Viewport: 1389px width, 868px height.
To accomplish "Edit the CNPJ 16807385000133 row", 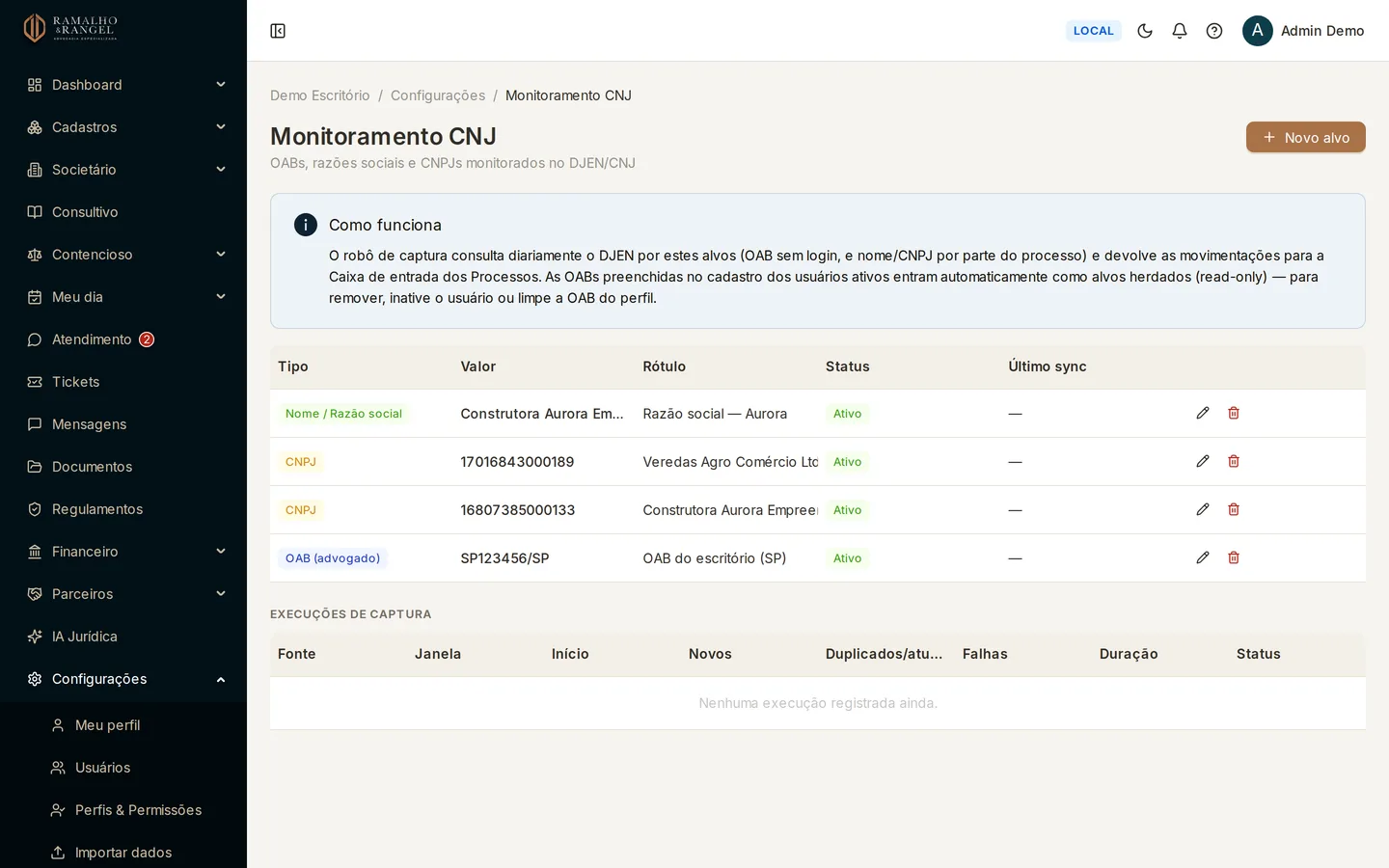I will pos(1203,509).
